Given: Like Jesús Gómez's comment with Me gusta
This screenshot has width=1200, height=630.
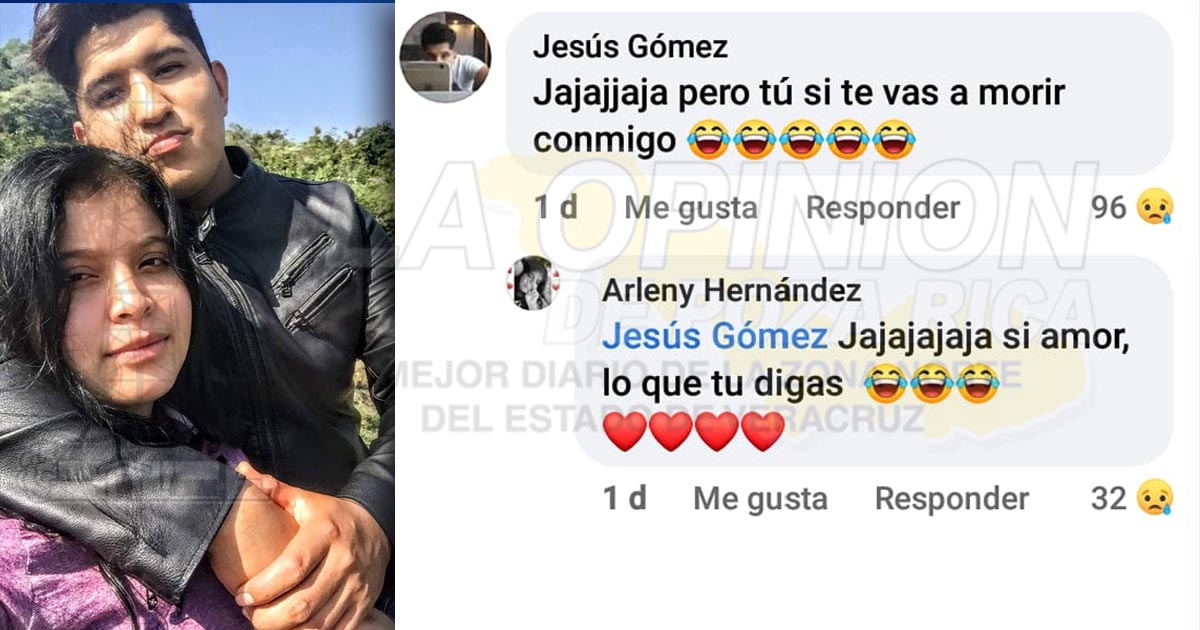Looking at the screenshot, I should 691,208.
